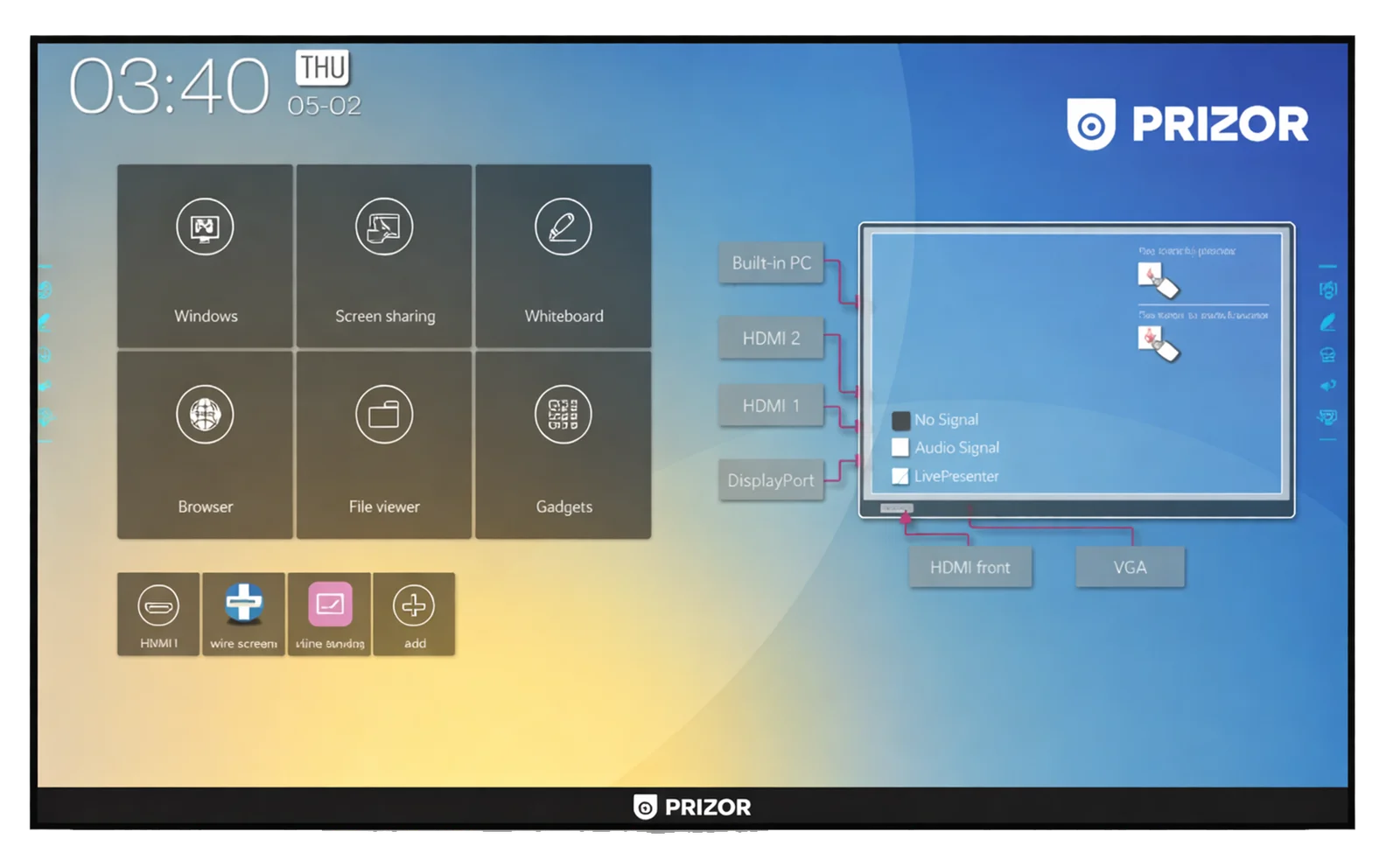Screen dimensions: 1400x846
Task: Click the Audio Signal white square
Action: pos(900,447)
